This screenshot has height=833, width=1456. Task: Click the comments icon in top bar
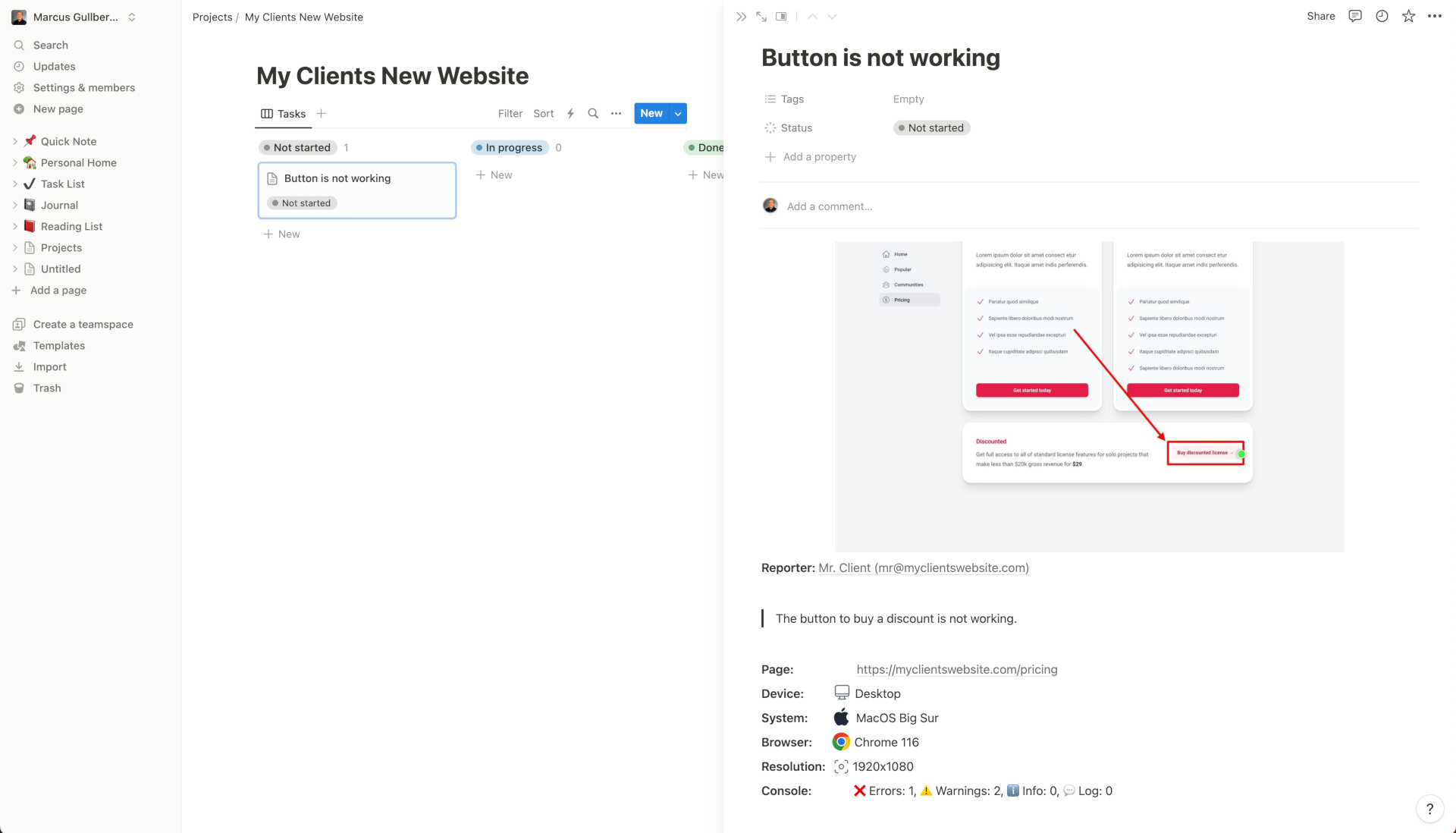(1355, 16)
